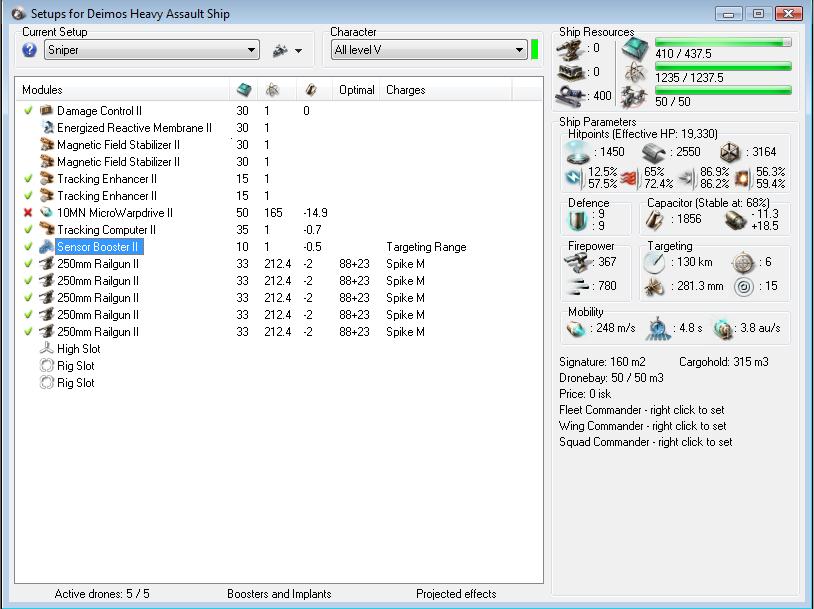Click the max velocity icon 248 m/s
Image resolution: width=814 pixels, height=609 pixels.
[x=576, y=329]
